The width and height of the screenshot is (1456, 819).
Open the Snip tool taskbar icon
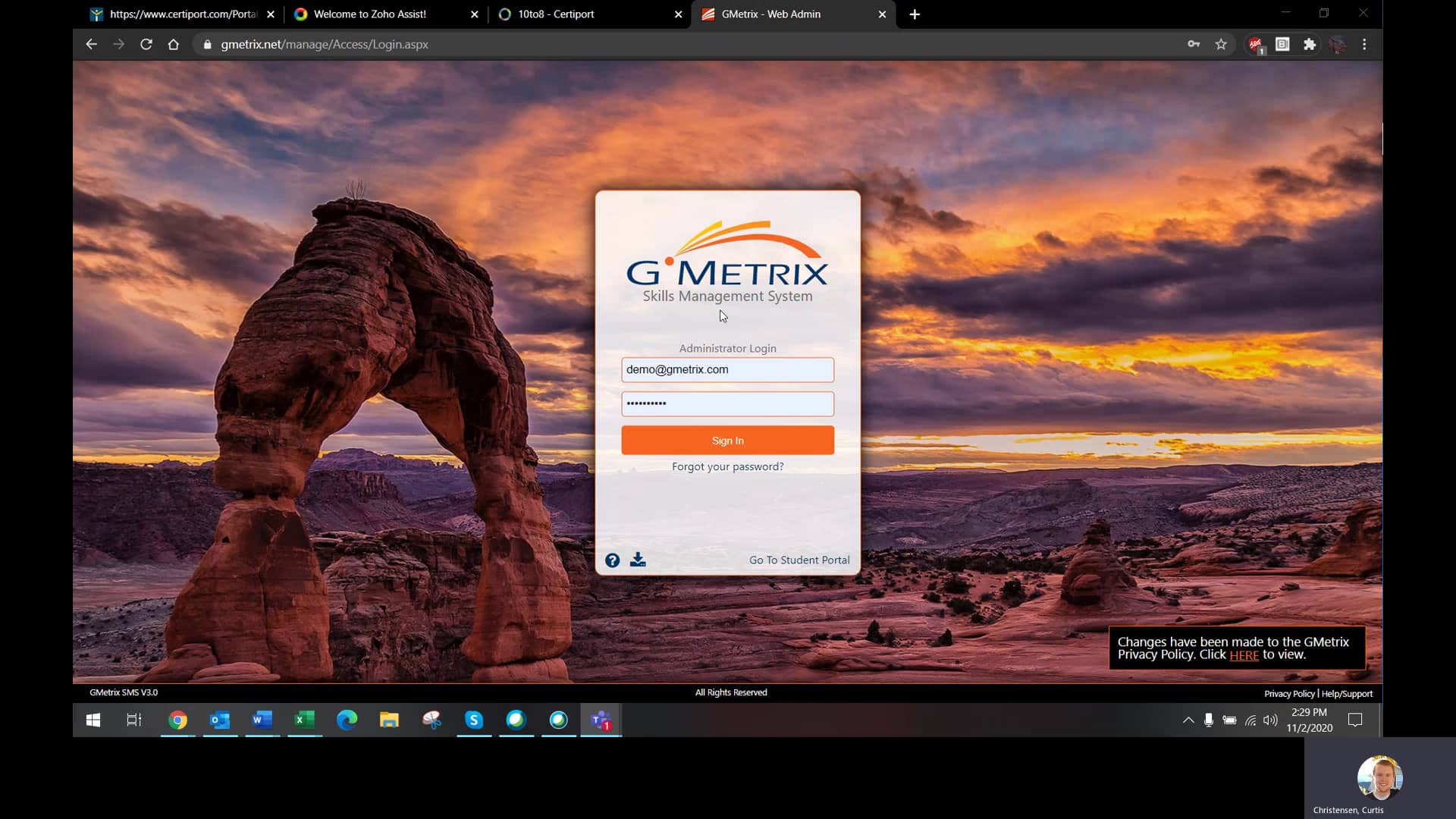coord(431,720)
